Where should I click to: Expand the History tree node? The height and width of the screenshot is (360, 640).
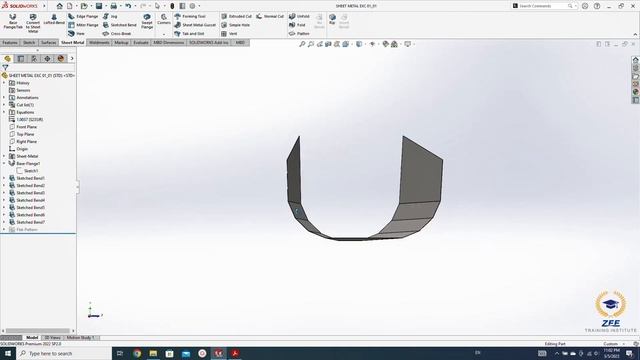(4, 83)
